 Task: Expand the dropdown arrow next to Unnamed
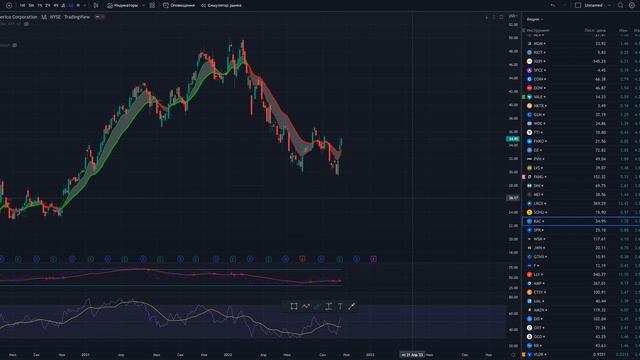[x=609, y=5]
